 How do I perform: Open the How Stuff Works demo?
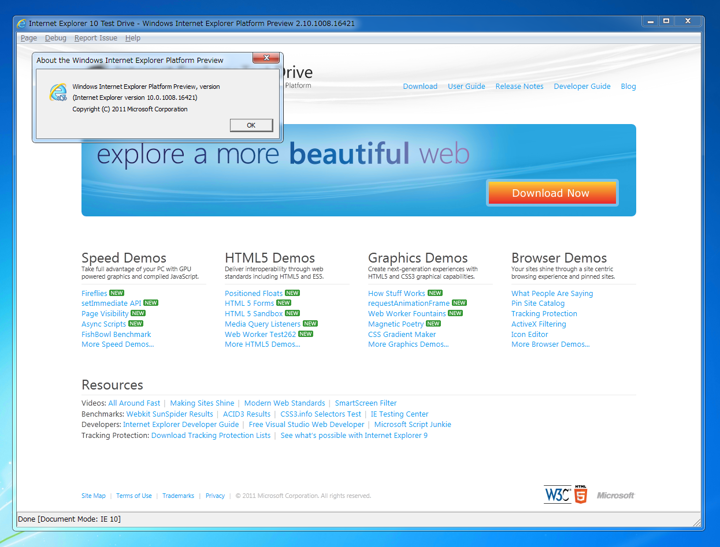[x=396, y=293]
